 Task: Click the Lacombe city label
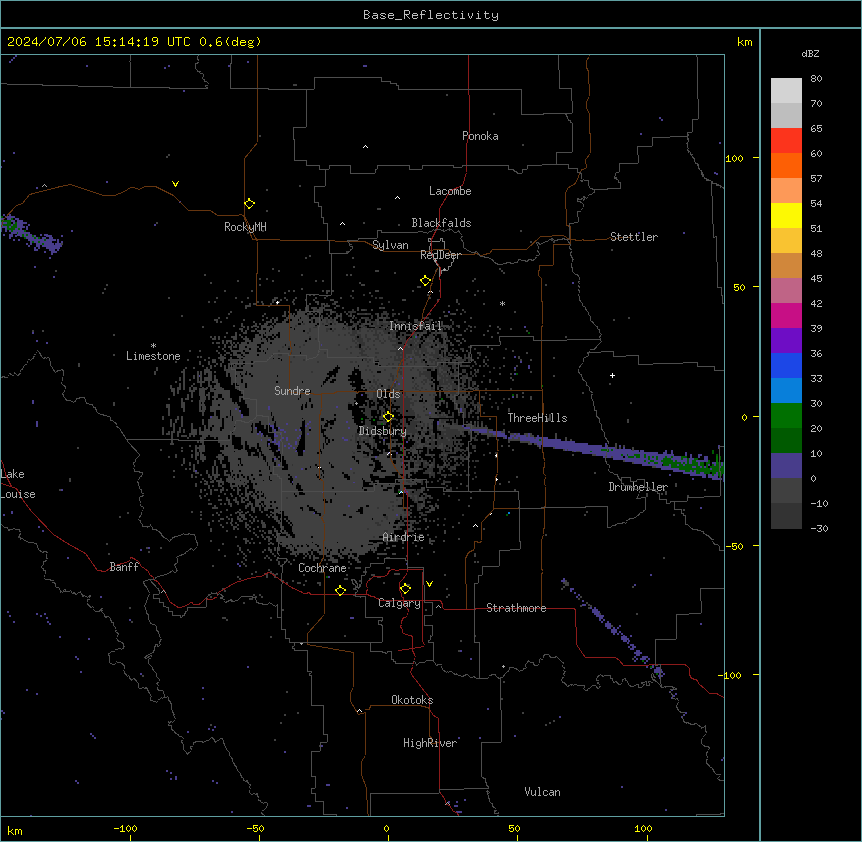point(450,191)
